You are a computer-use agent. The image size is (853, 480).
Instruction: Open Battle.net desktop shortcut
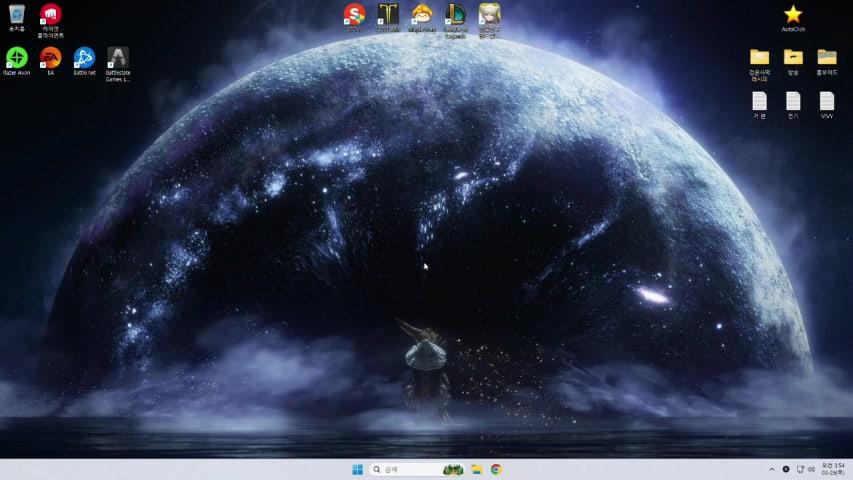[84, 58]
